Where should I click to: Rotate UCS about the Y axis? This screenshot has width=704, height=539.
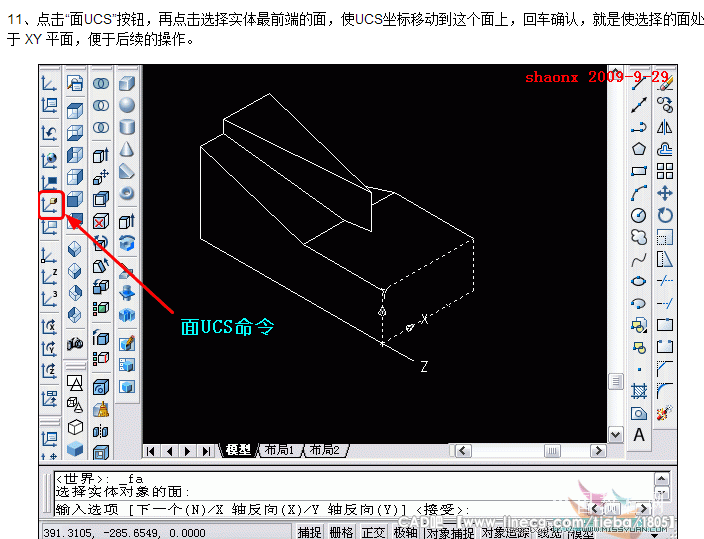click(49, 348)
